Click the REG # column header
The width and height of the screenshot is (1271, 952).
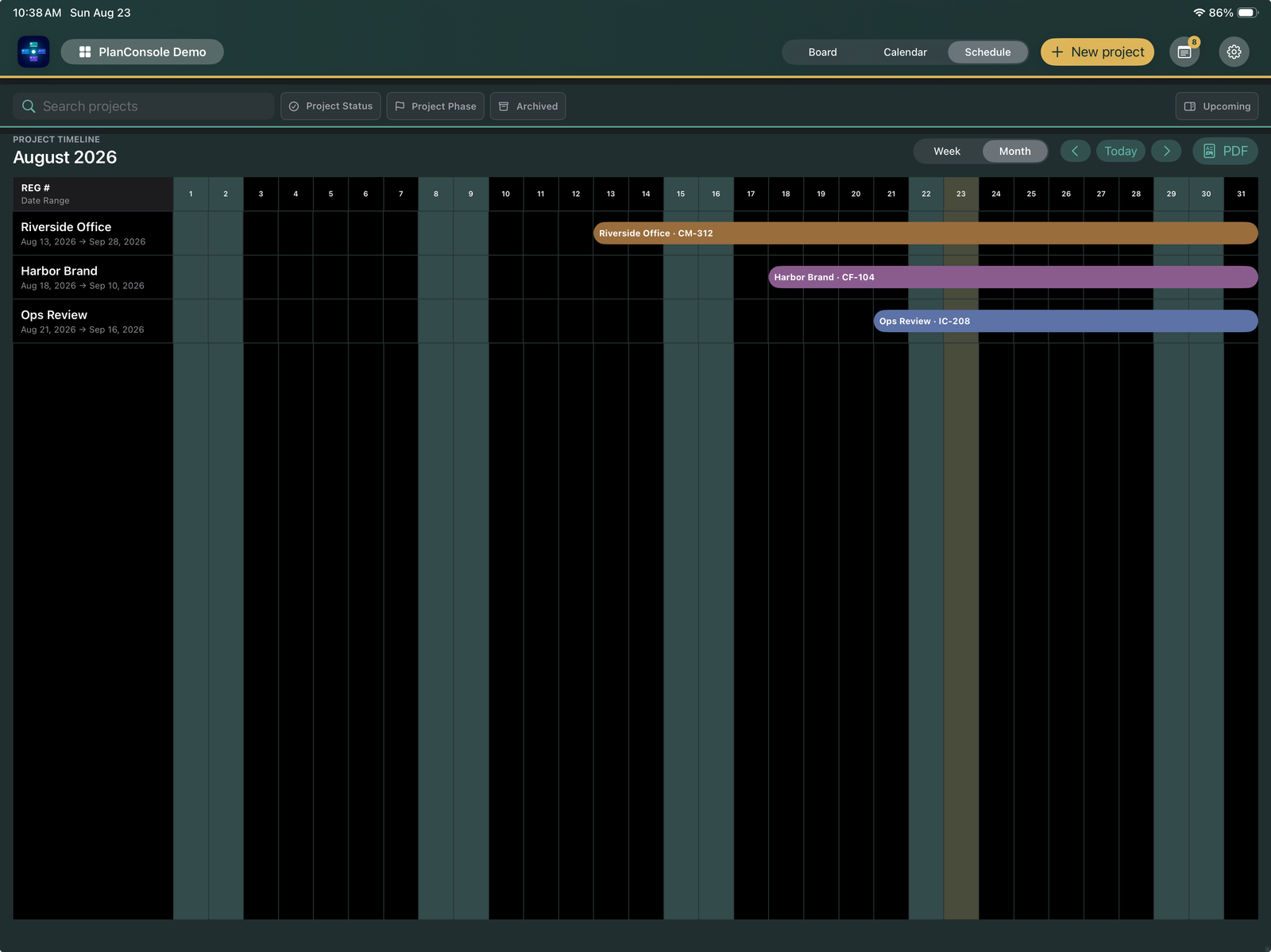tap(93, 194)
